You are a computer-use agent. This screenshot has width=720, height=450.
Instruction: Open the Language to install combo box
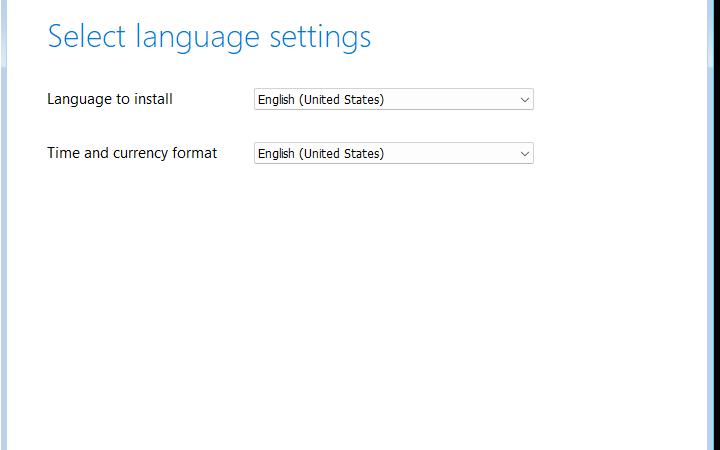(x=393, y=100)
